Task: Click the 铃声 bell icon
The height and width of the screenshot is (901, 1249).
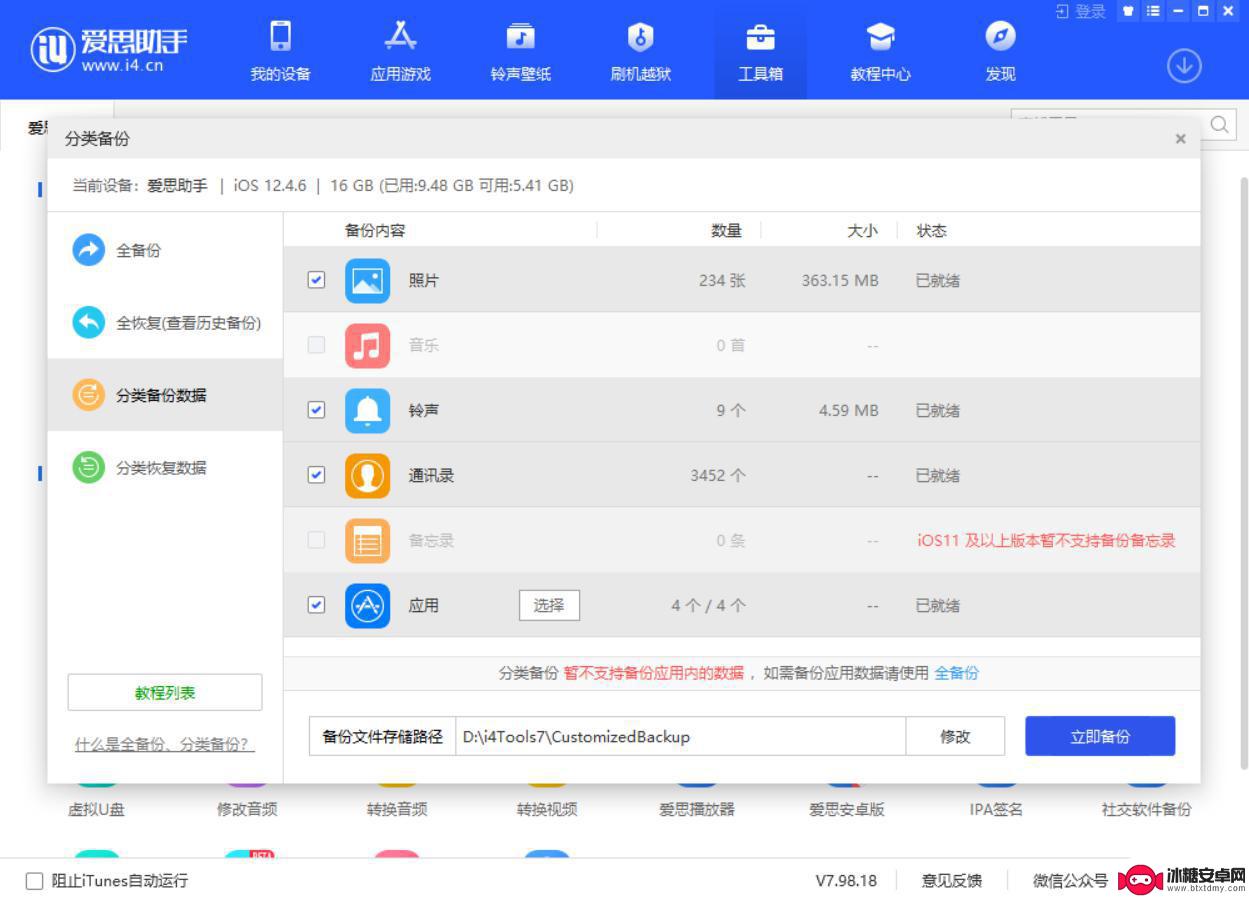Action: 367,411
